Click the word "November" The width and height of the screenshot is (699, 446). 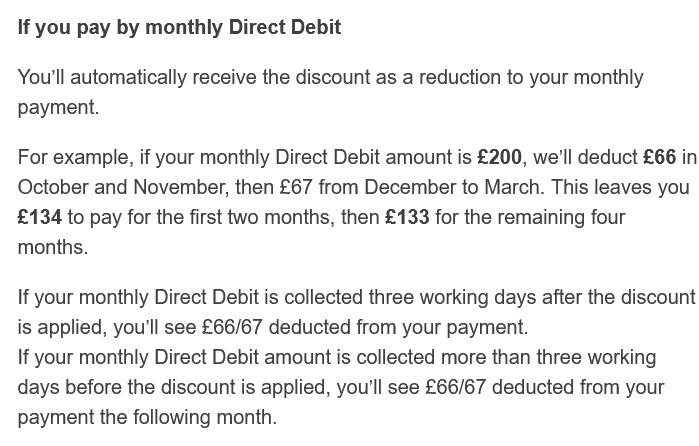[x=182, y=187]
